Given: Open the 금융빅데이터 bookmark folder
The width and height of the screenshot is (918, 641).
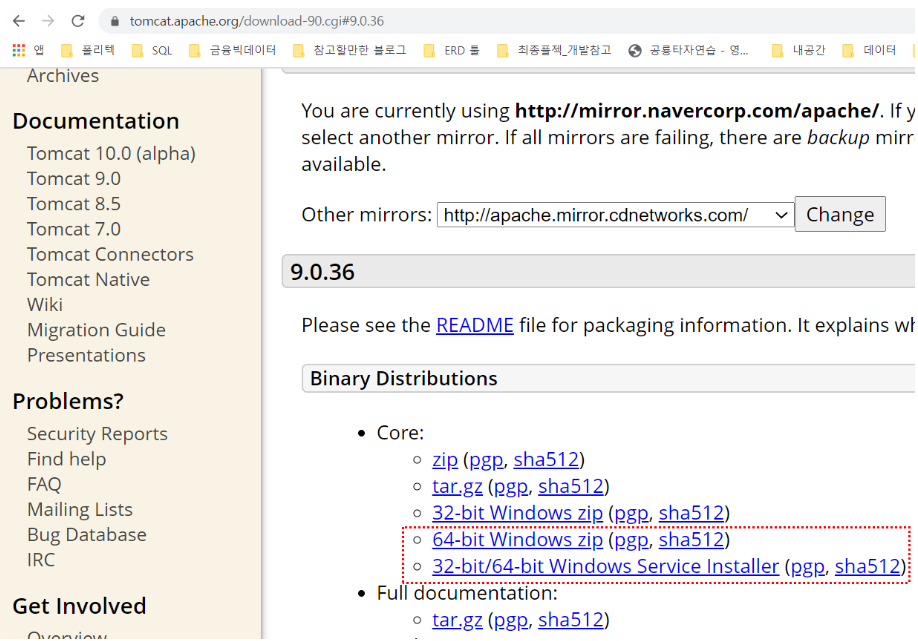Looking at the screenshot, I should (232, 50).
